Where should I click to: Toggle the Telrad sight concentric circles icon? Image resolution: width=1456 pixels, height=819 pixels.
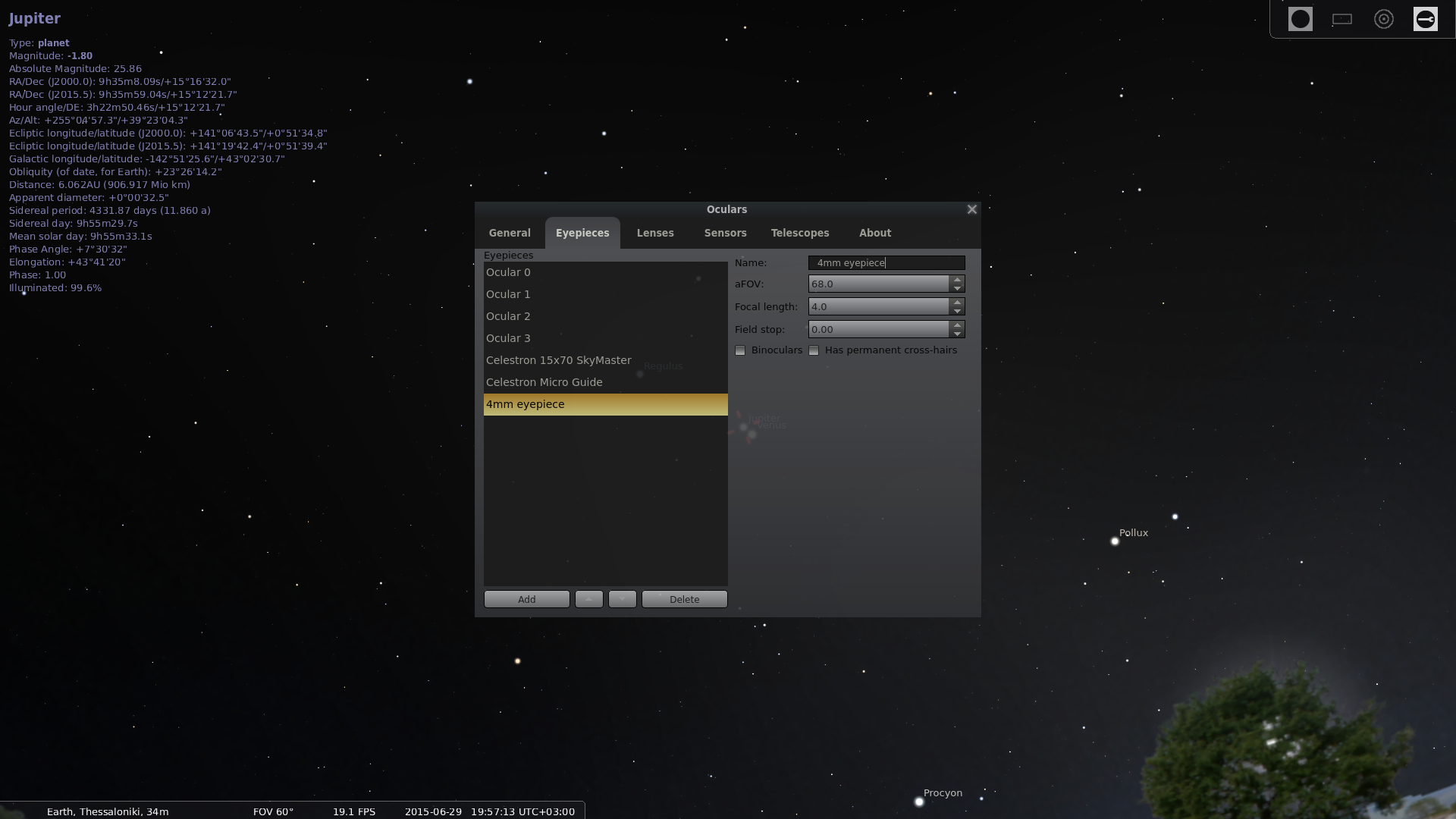pos(1384,19)
